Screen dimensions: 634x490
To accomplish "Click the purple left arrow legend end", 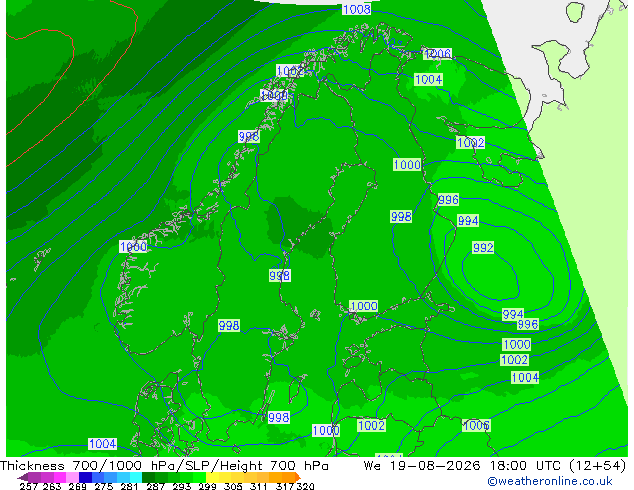I will (23, 478).
